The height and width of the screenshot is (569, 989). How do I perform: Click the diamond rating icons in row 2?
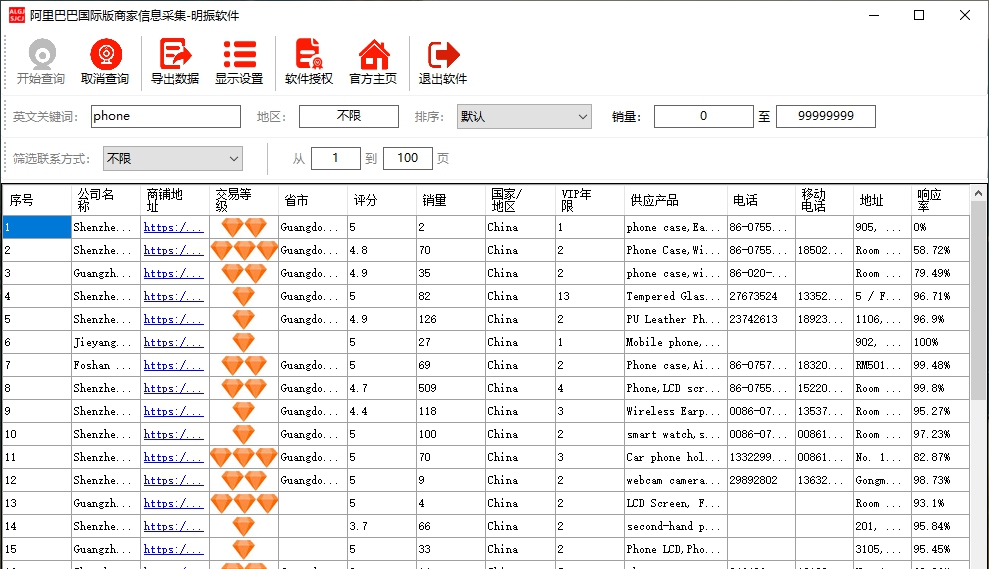pos(243,250)
